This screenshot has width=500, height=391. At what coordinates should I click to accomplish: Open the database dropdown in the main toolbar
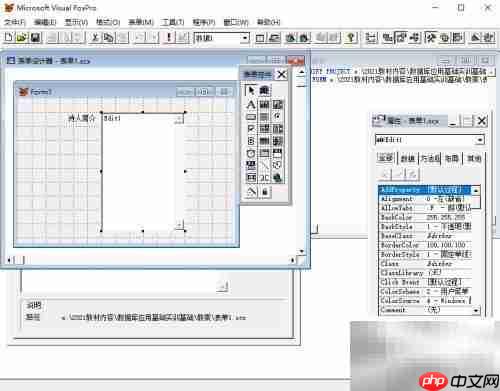coord(245,38)
